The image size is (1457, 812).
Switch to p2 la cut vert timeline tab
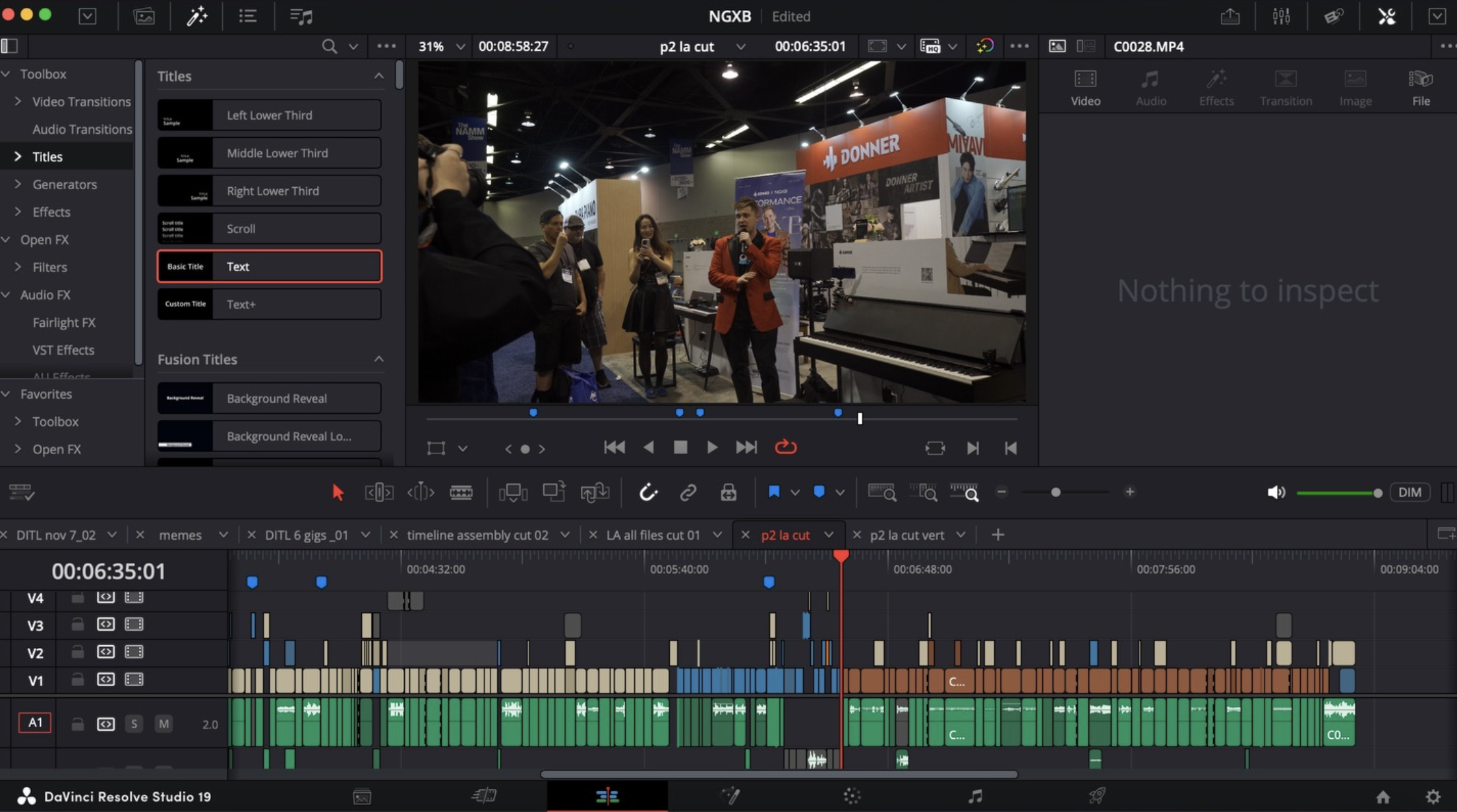click(x=907, y=535)
